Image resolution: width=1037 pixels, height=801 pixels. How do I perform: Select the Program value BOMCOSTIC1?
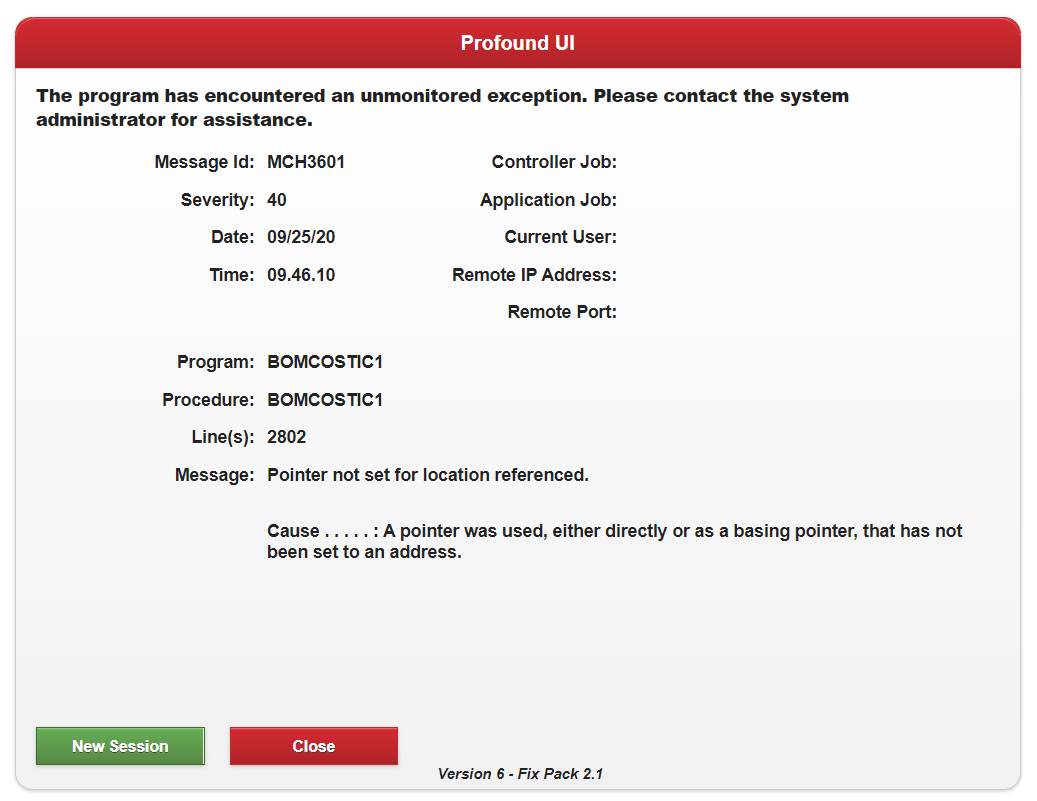pyautogui.click(x=325, y=362)
